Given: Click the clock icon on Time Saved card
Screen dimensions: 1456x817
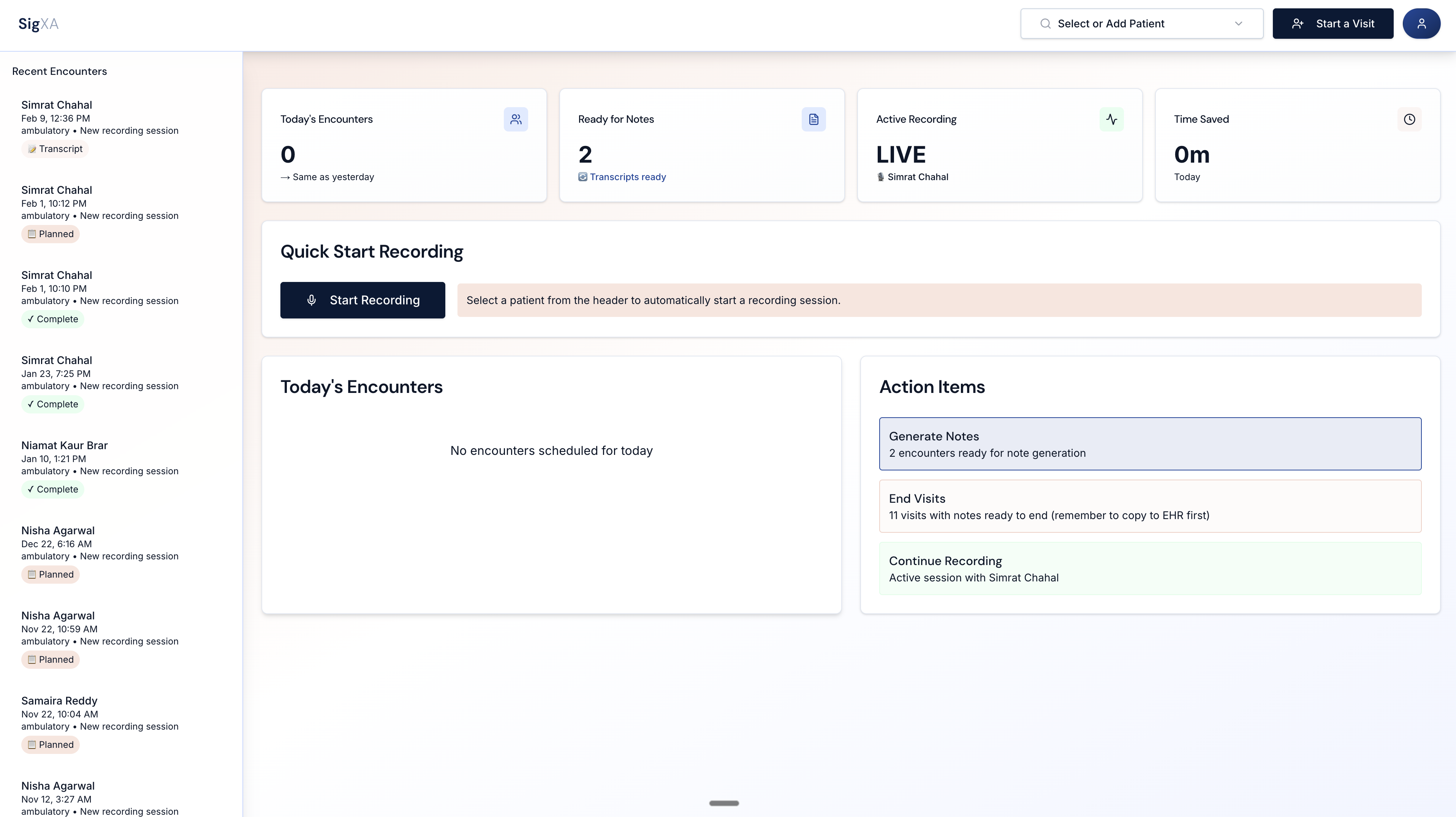Looking at the screenshot, I should pos(1410,119).
